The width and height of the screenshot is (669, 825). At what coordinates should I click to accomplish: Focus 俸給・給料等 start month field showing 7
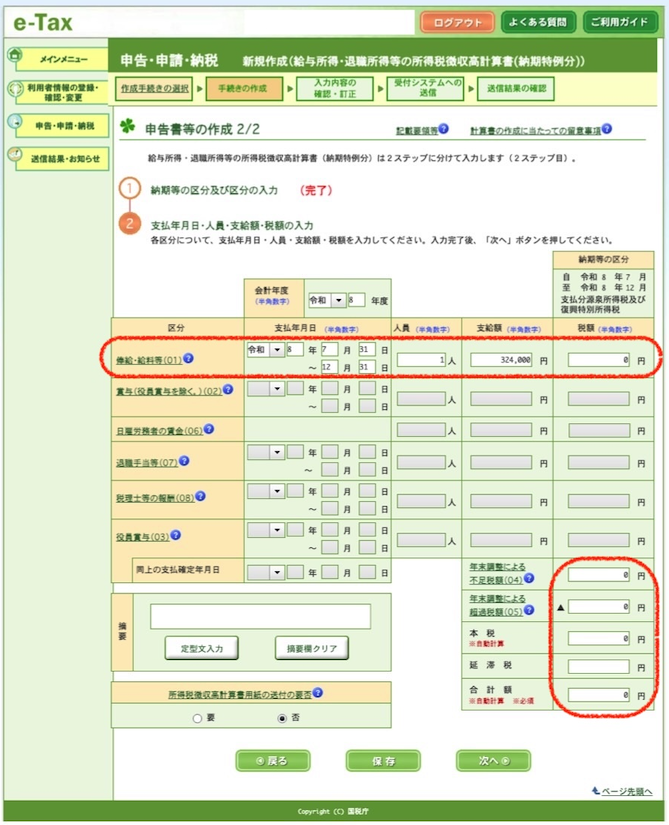(x=330, y=349)
